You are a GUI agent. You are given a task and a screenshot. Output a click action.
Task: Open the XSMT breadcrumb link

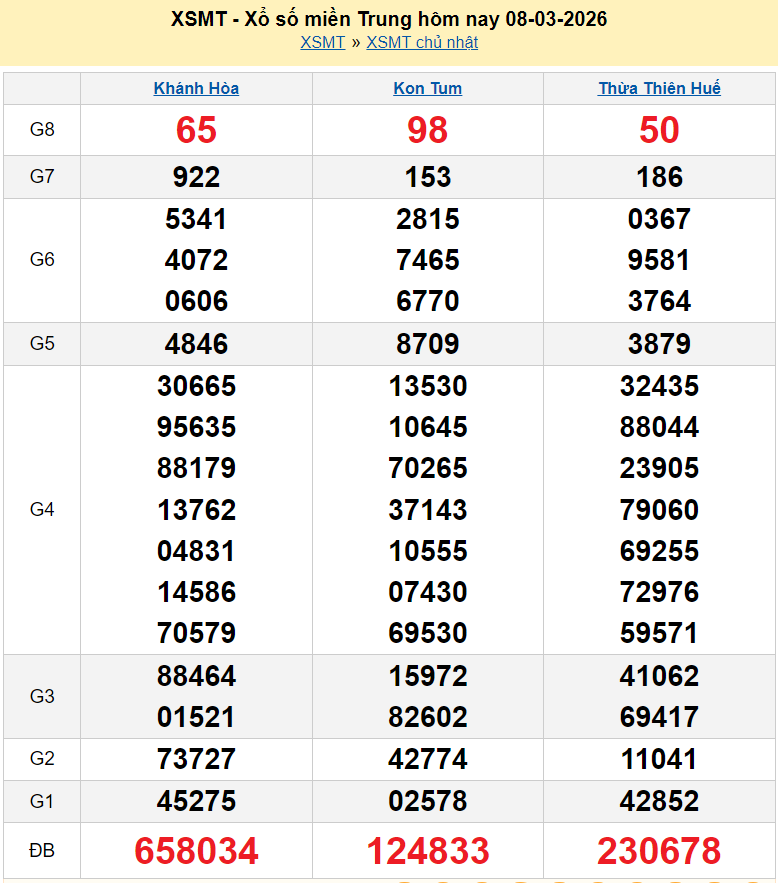coord(322,42)
